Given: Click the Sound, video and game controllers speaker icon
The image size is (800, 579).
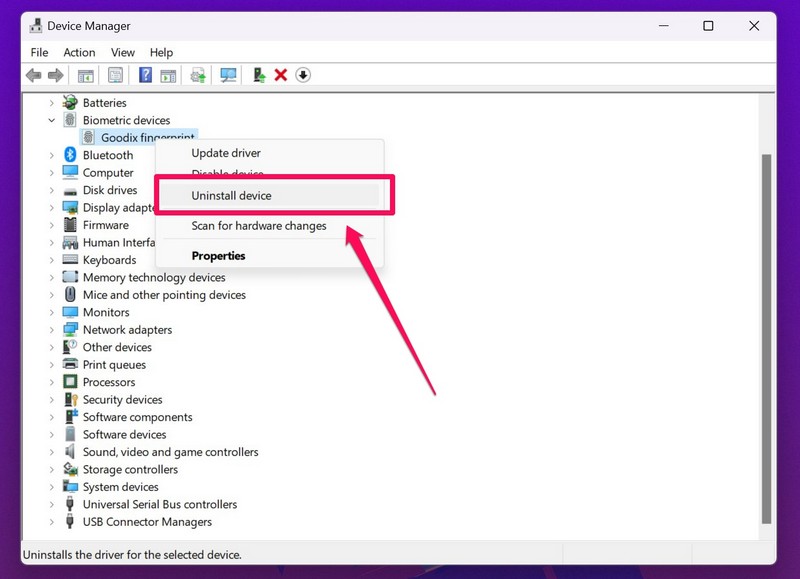Looking at the screenshot, I should 70,451.
